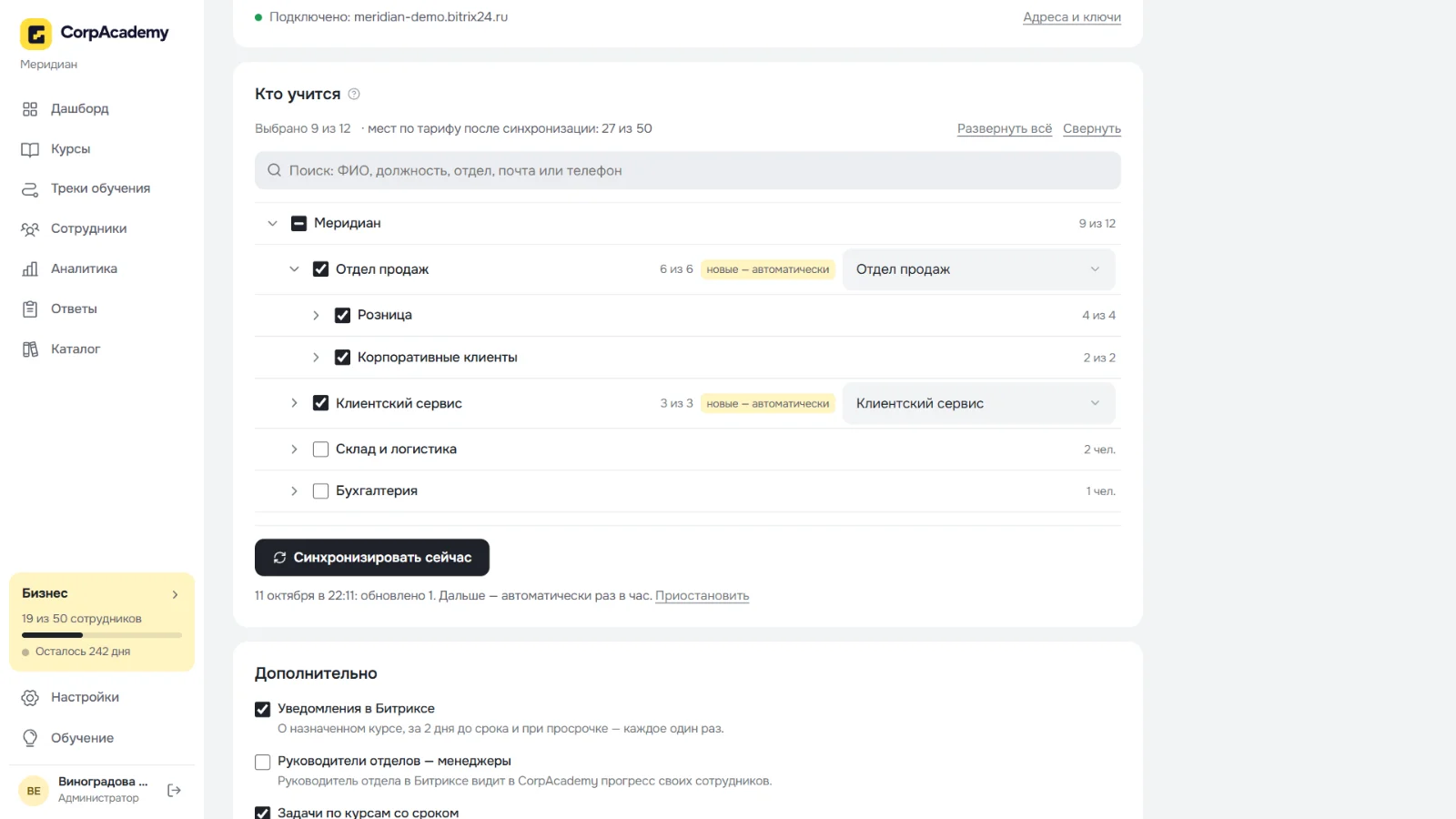Check the Склад и логистика checkbox
The height and width of the screenshot is (819, 1456).
point(320,450)
